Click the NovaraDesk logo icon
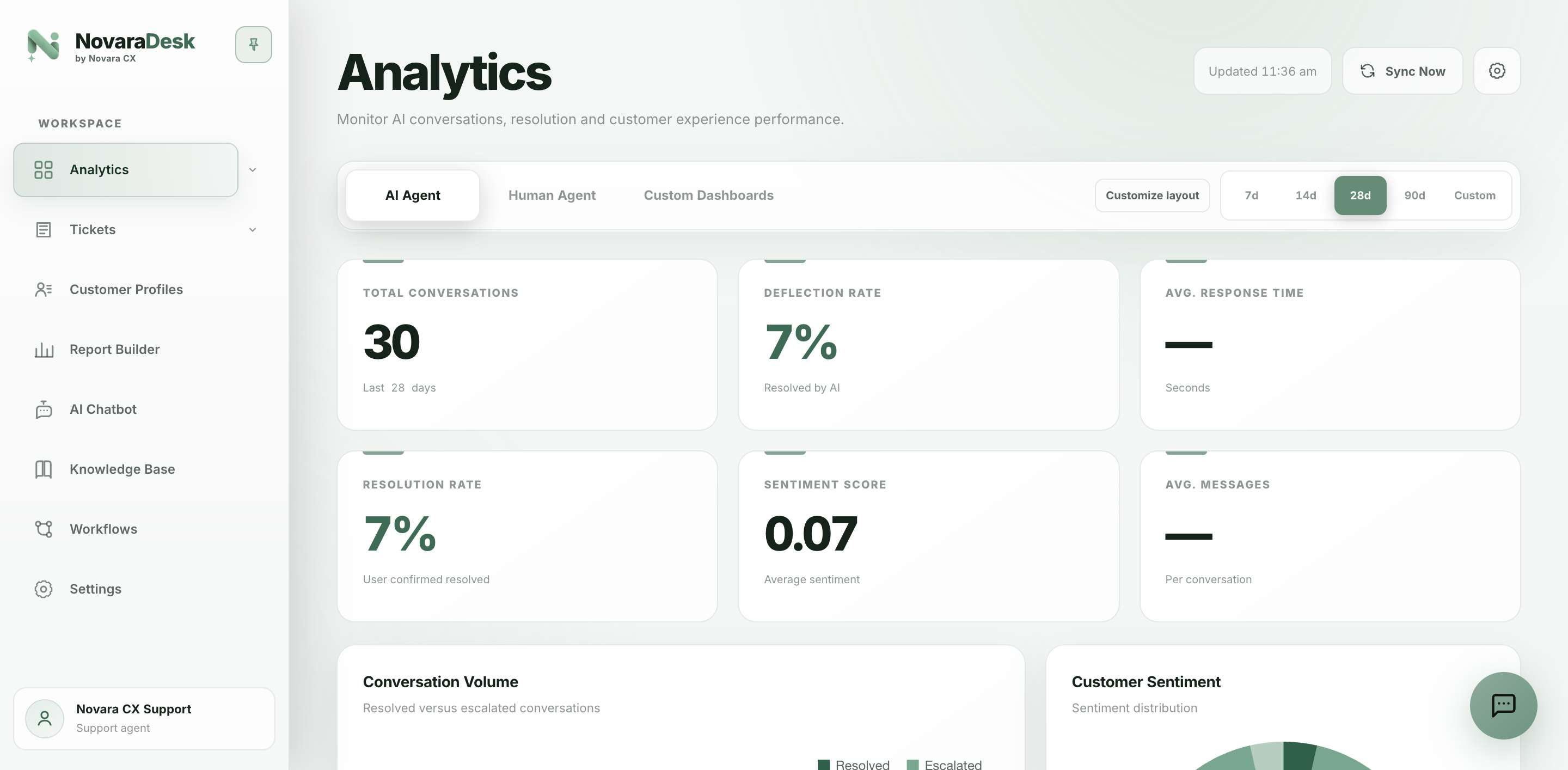The image size is (1568, 770). pos(43,45)
